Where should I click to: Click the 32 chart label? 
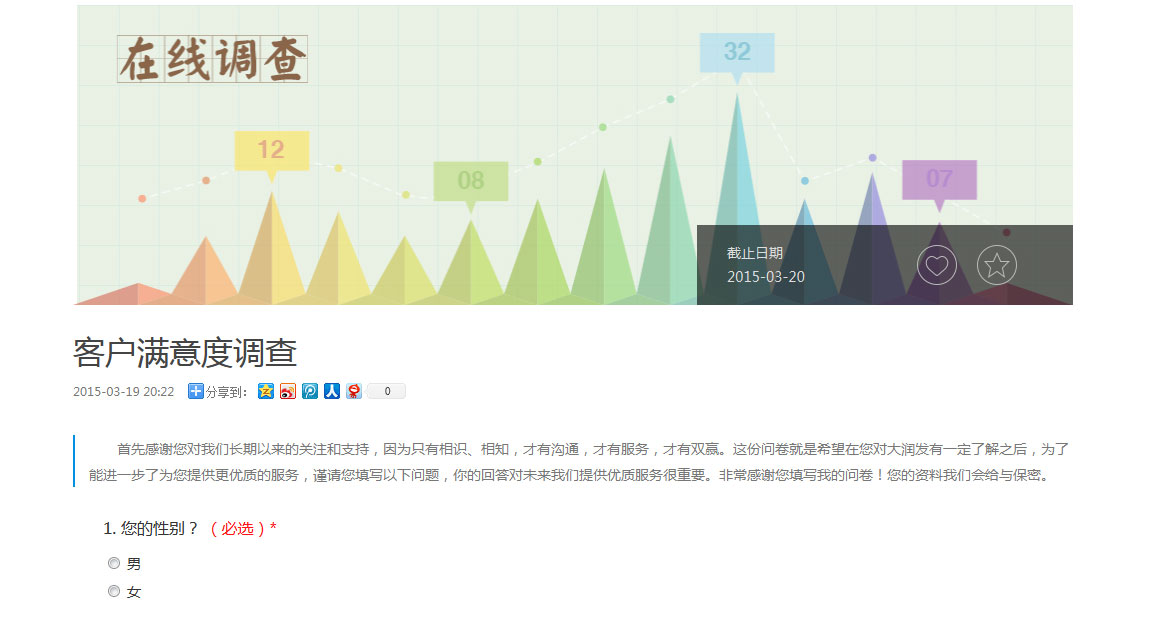(737, 51)
